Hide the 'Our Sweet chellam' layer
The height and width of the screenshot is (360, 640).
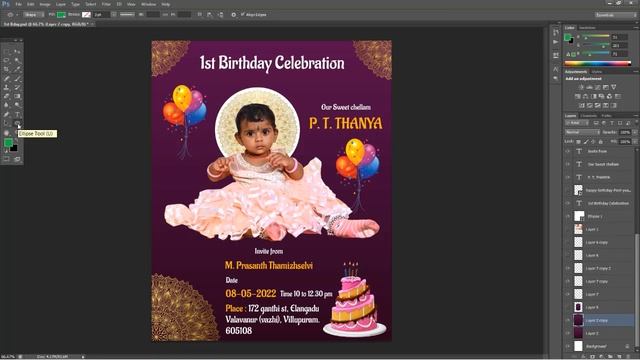pos(568,164)
